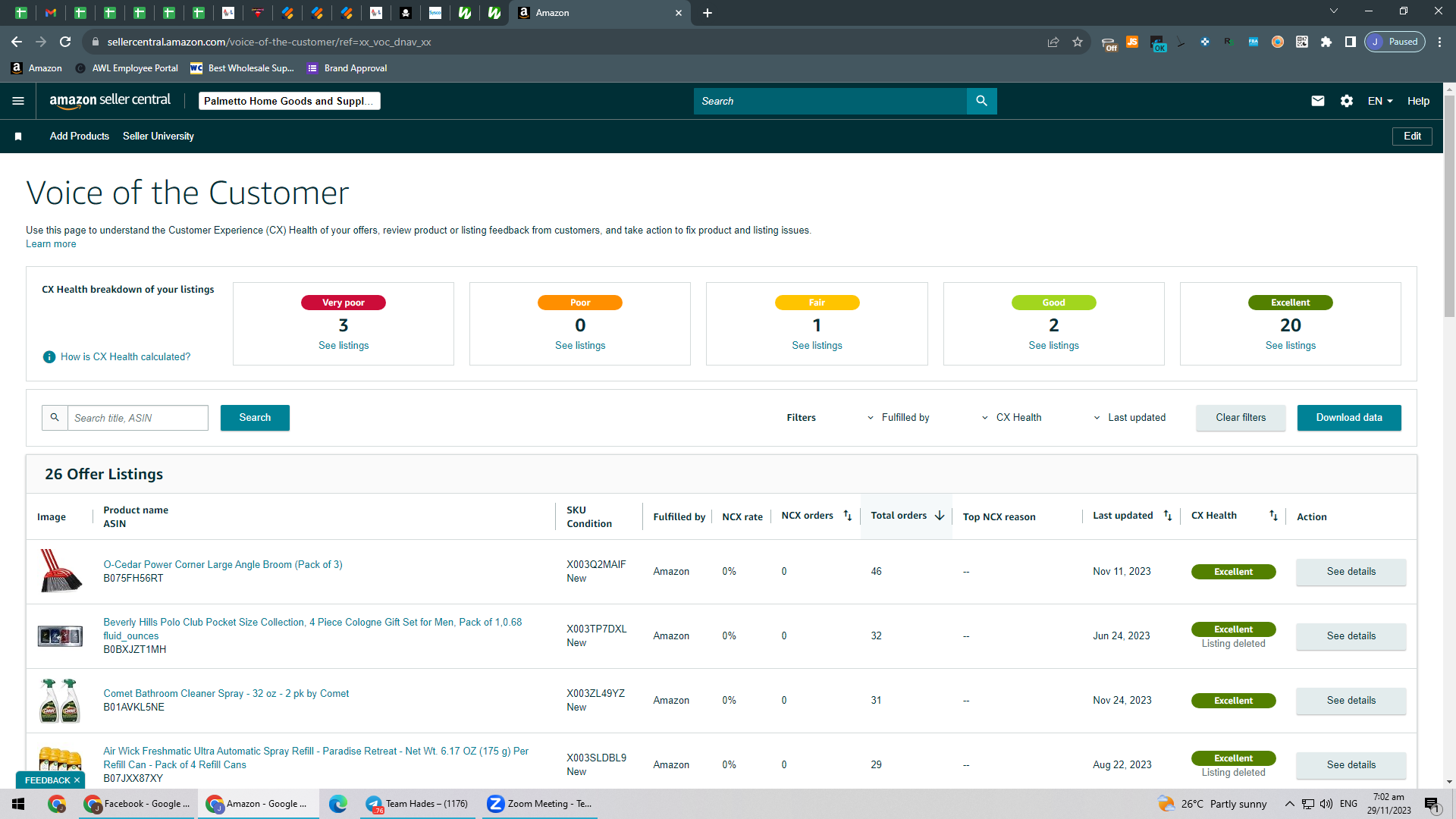1456x819 pixels.
Task: Click the Search title, ASIN input field
Action: 138,418
